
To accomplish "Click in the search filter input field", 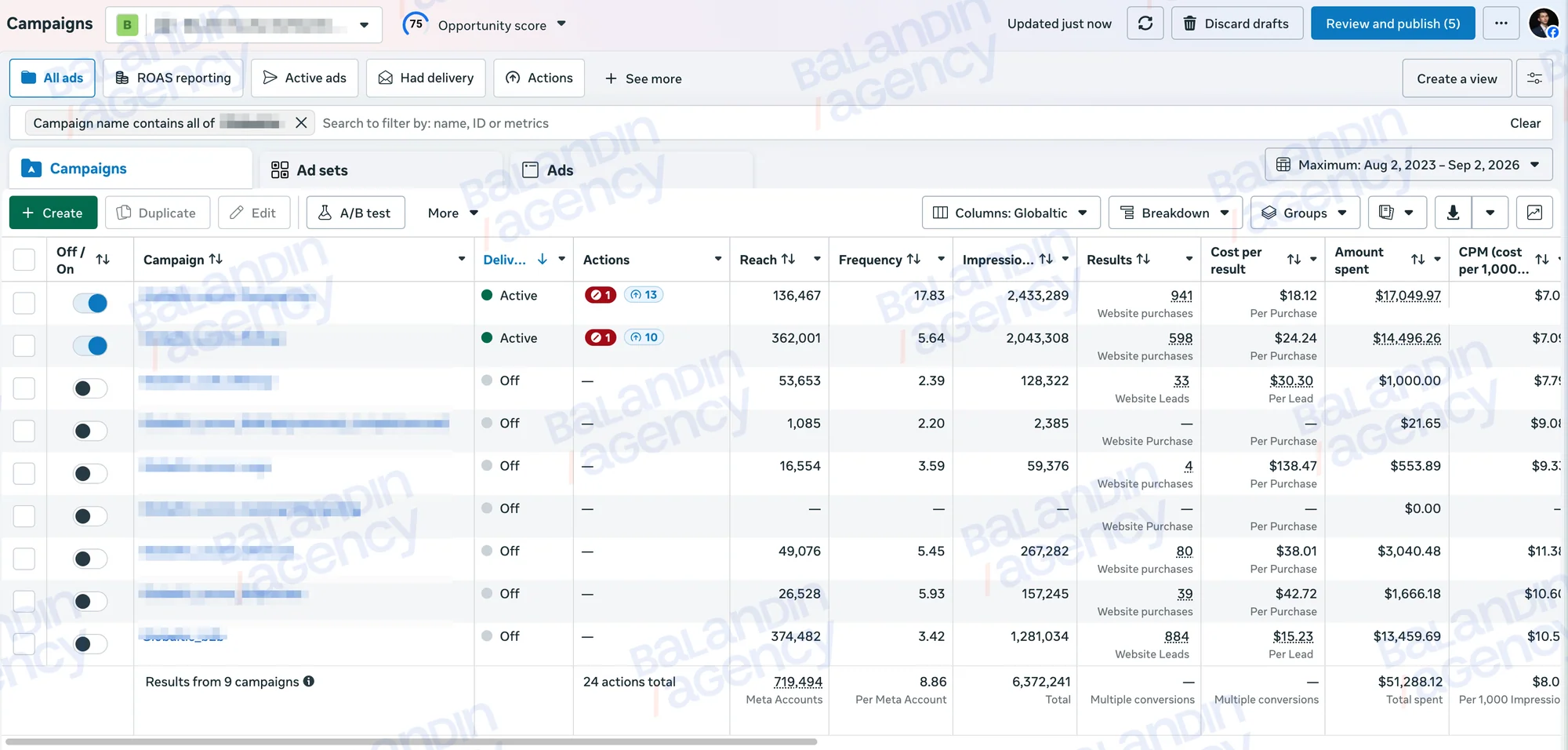I will (x=909, y=123).
